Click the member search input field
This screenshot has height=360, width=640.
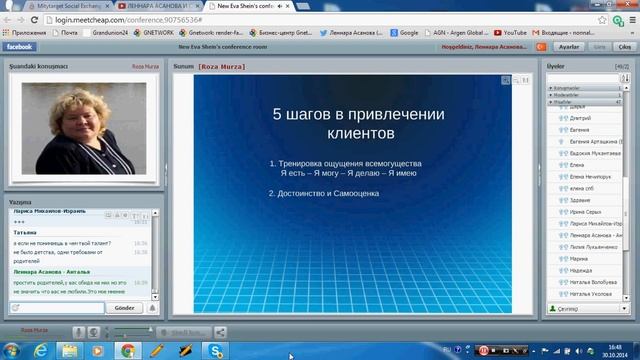583,78
